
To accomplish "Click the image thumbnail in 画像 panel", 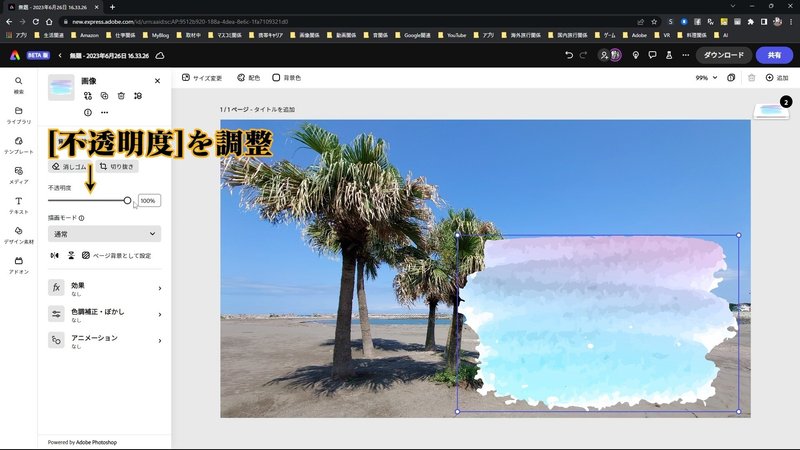I will click(61, 87).
